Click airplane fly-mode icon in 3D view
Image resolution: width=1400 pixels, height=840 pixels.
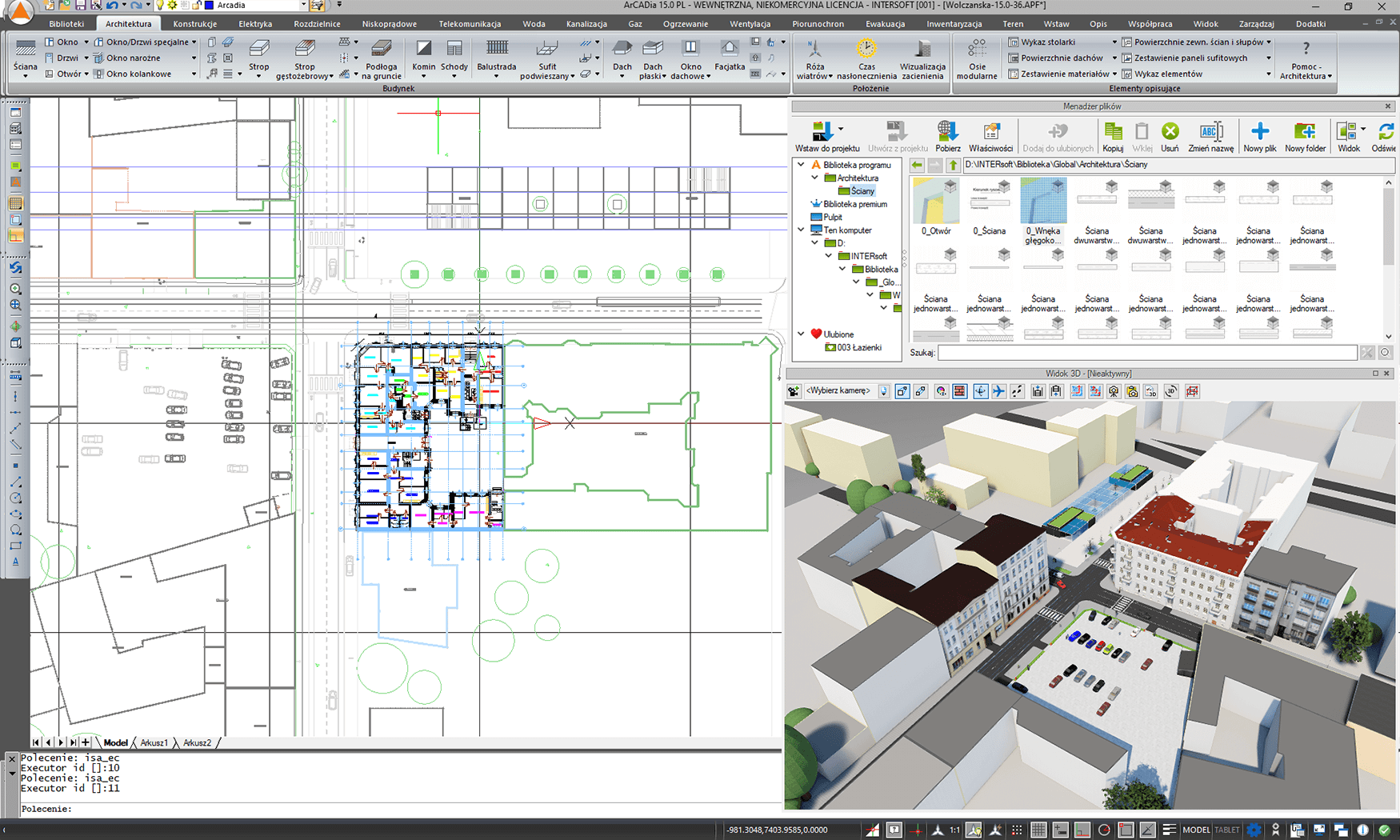[999, 391]
